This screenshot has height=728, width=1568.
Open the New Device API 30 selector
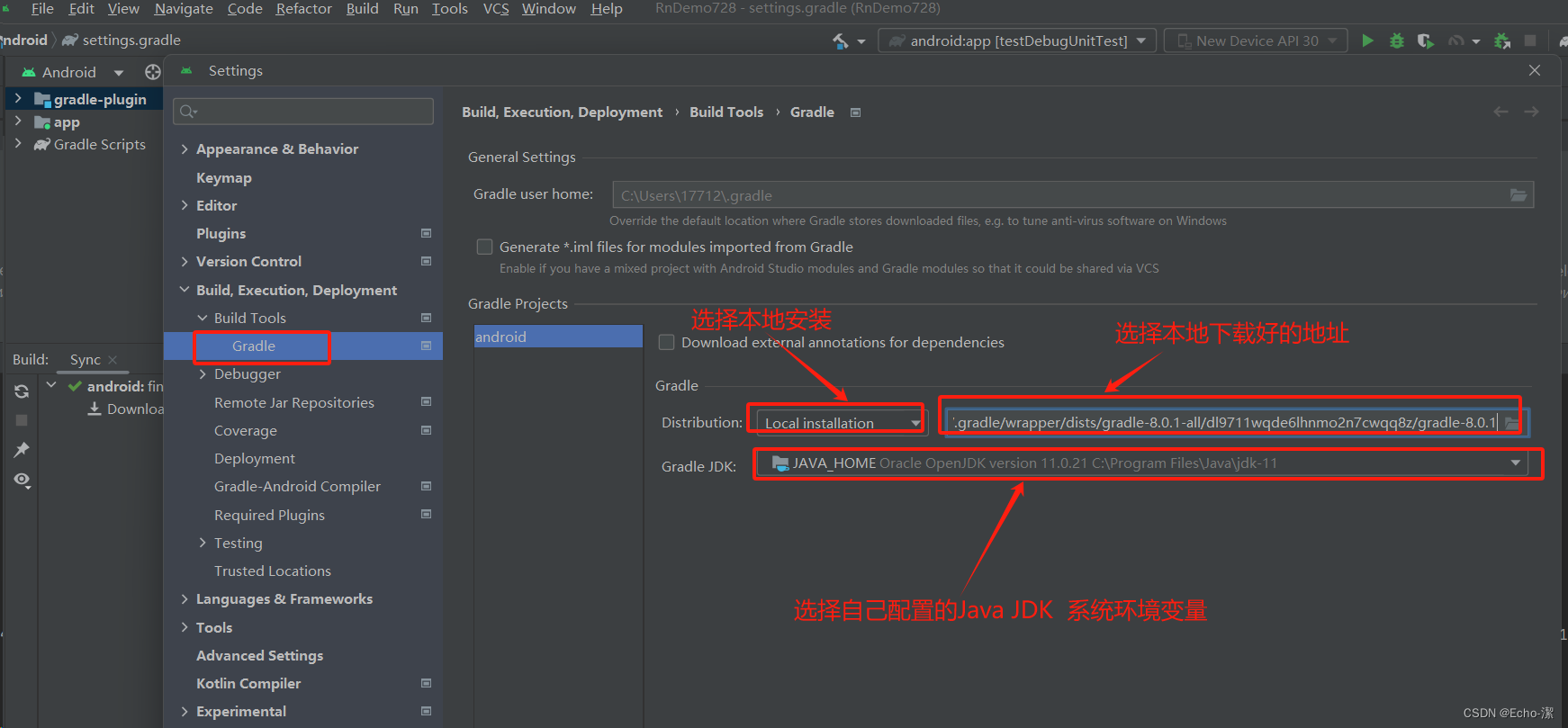(1256, 40)
